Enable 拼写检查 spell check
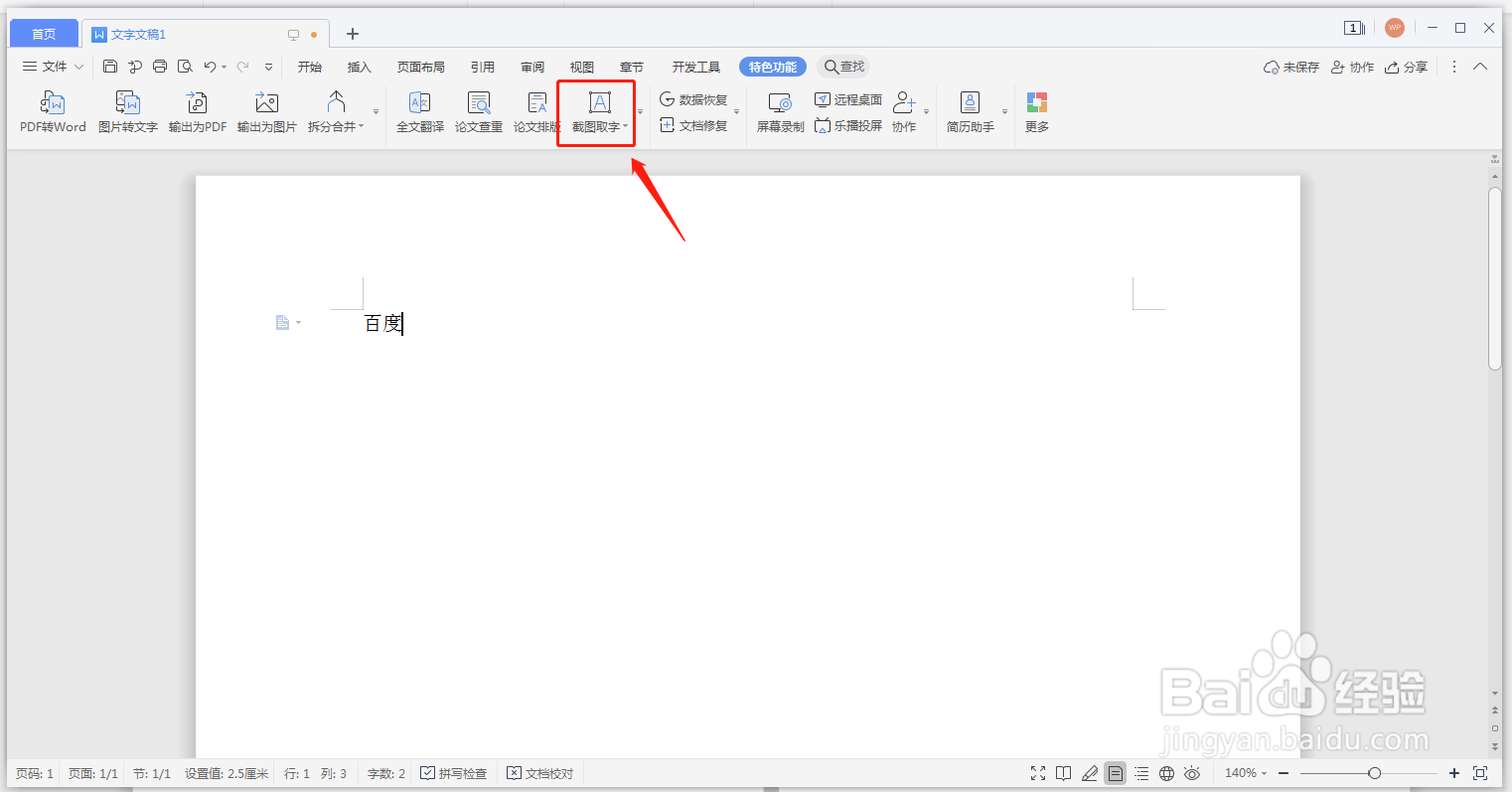The height and width of the screenshot is (792, 1512). (454, 772)
